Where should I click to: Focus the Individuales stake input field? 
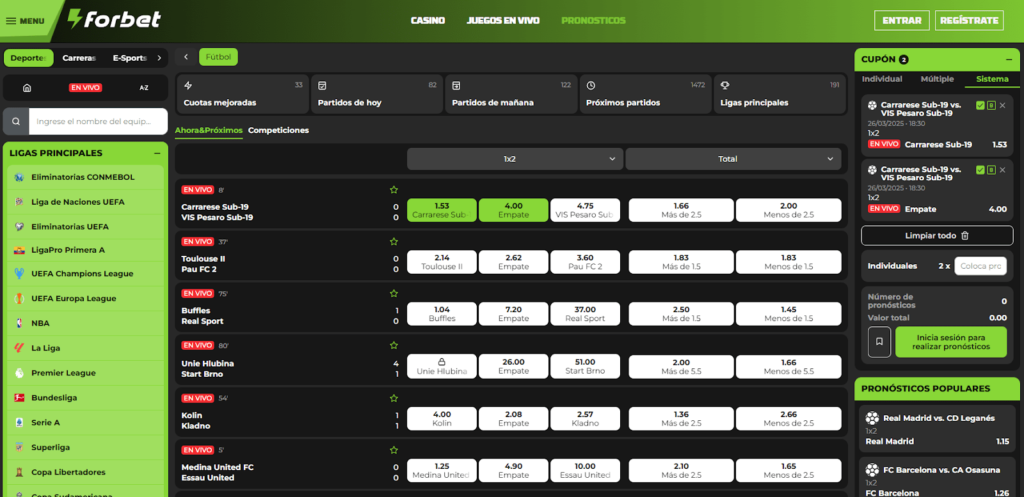point(981,266)
